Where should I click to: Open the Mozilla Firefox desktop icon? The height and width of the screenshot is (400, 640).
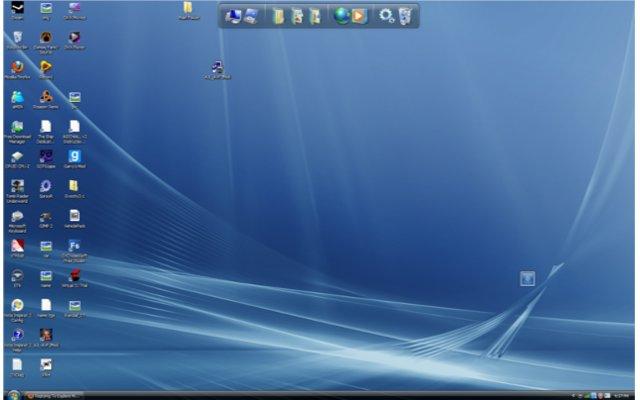tap(17, 67)
